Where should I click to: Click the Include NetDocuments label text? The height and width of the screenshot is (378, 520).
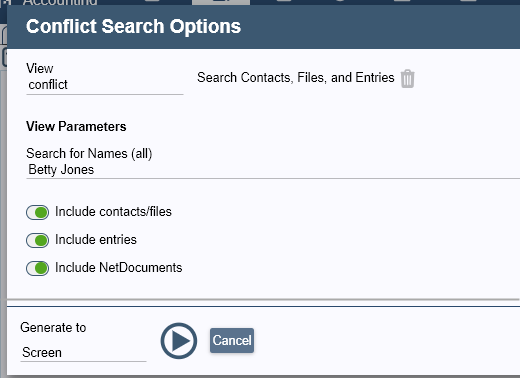click(x=119, y=268)
